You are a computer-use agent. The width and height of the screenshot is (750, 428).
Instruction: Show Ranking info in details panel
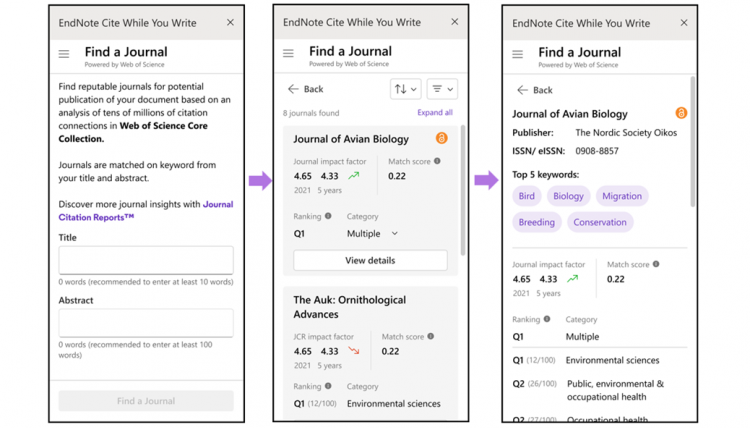click(547, 319)
